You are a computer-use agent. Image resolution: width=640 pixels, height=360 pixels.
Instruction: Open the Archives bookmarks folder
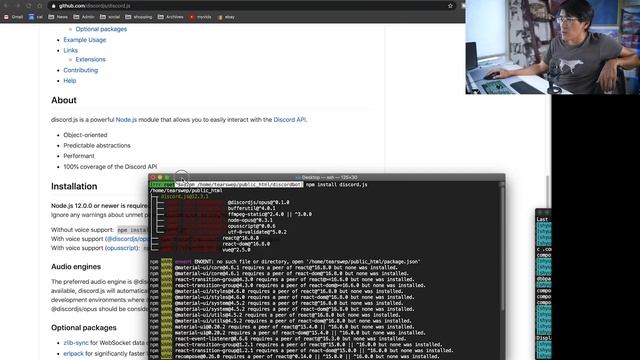(171, 17)
